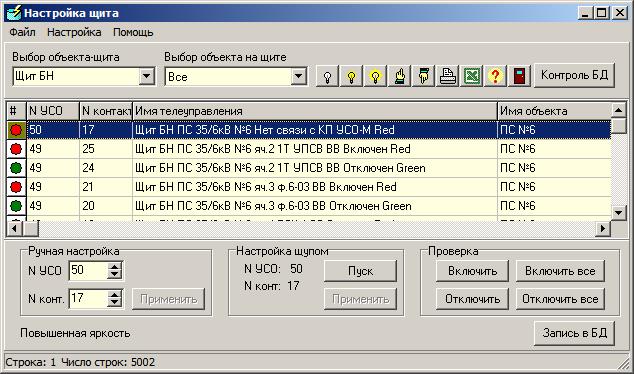Click the N конт. input field
Image resolution: width=634 pixels, height=374 pixels.
click(x=89, y=299)
